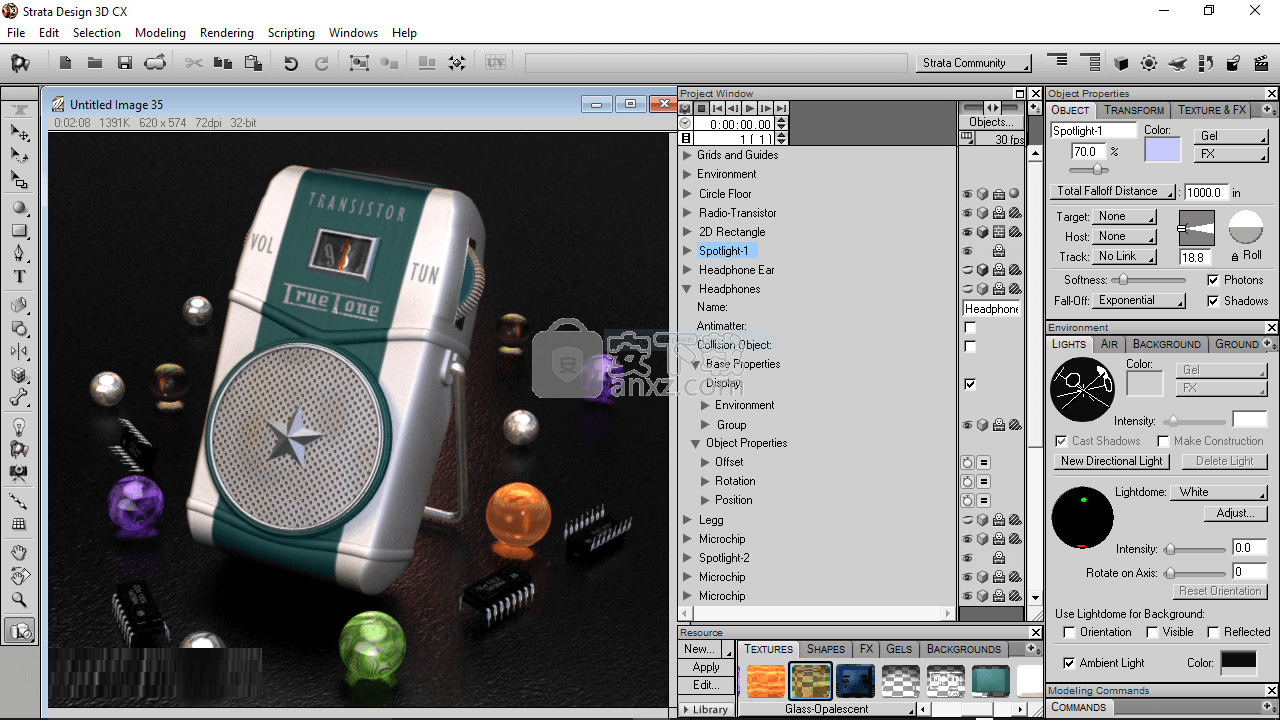Click the Objects... button in Project Window
This screenshot has height=720, width=1280.
991,122
